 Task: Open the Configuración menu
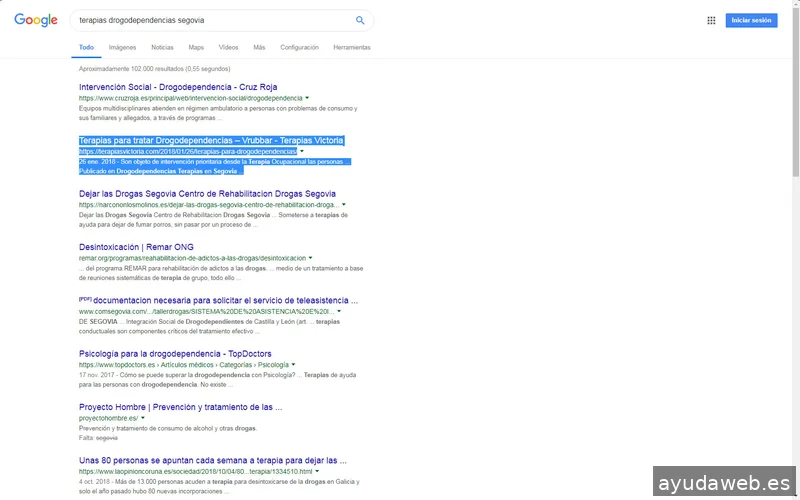pos(299,47)
